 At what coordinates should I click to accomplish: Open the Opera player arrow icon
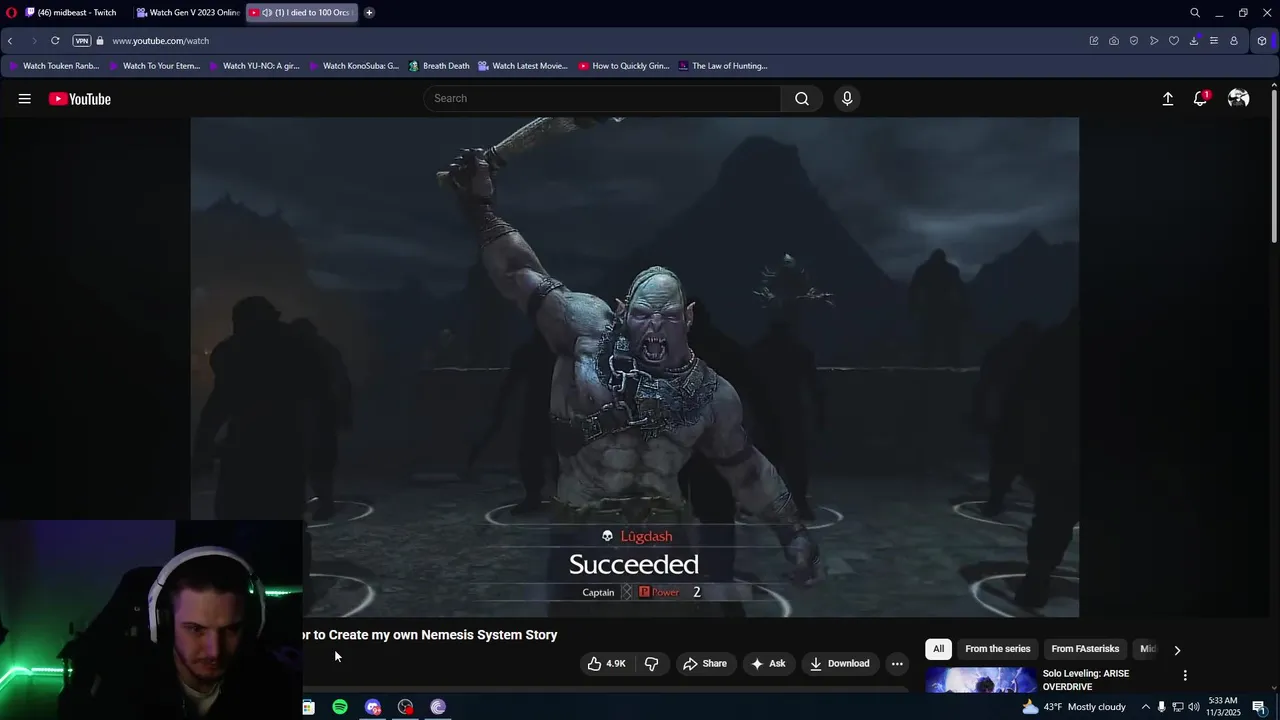(1154, 41)
